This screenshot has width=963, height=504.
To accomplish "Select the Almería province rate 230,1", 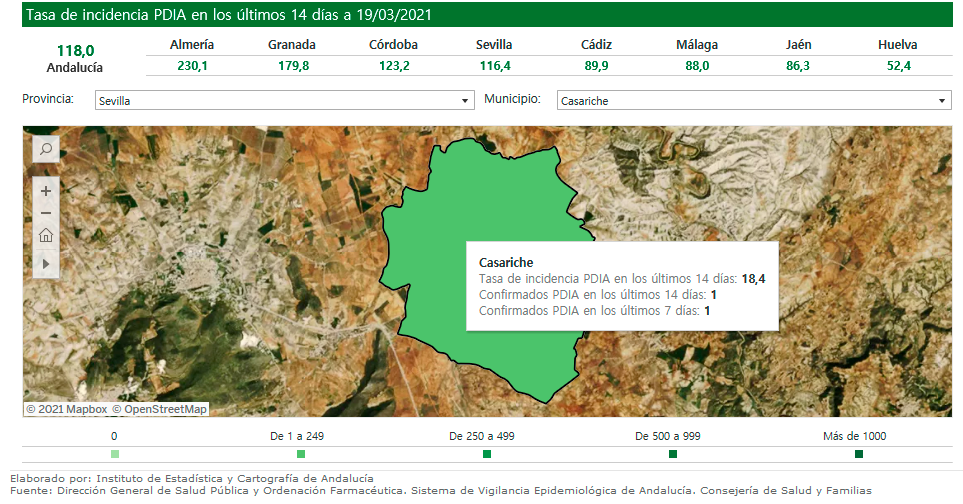I will tap(192, 66).
